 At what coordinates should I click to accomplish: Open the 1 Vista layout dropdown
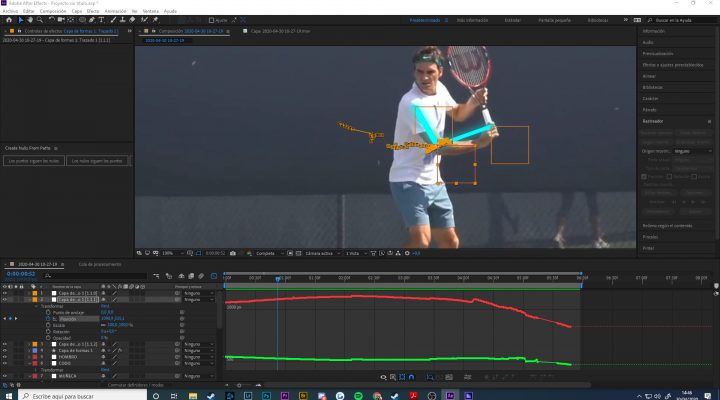point(355,253)
